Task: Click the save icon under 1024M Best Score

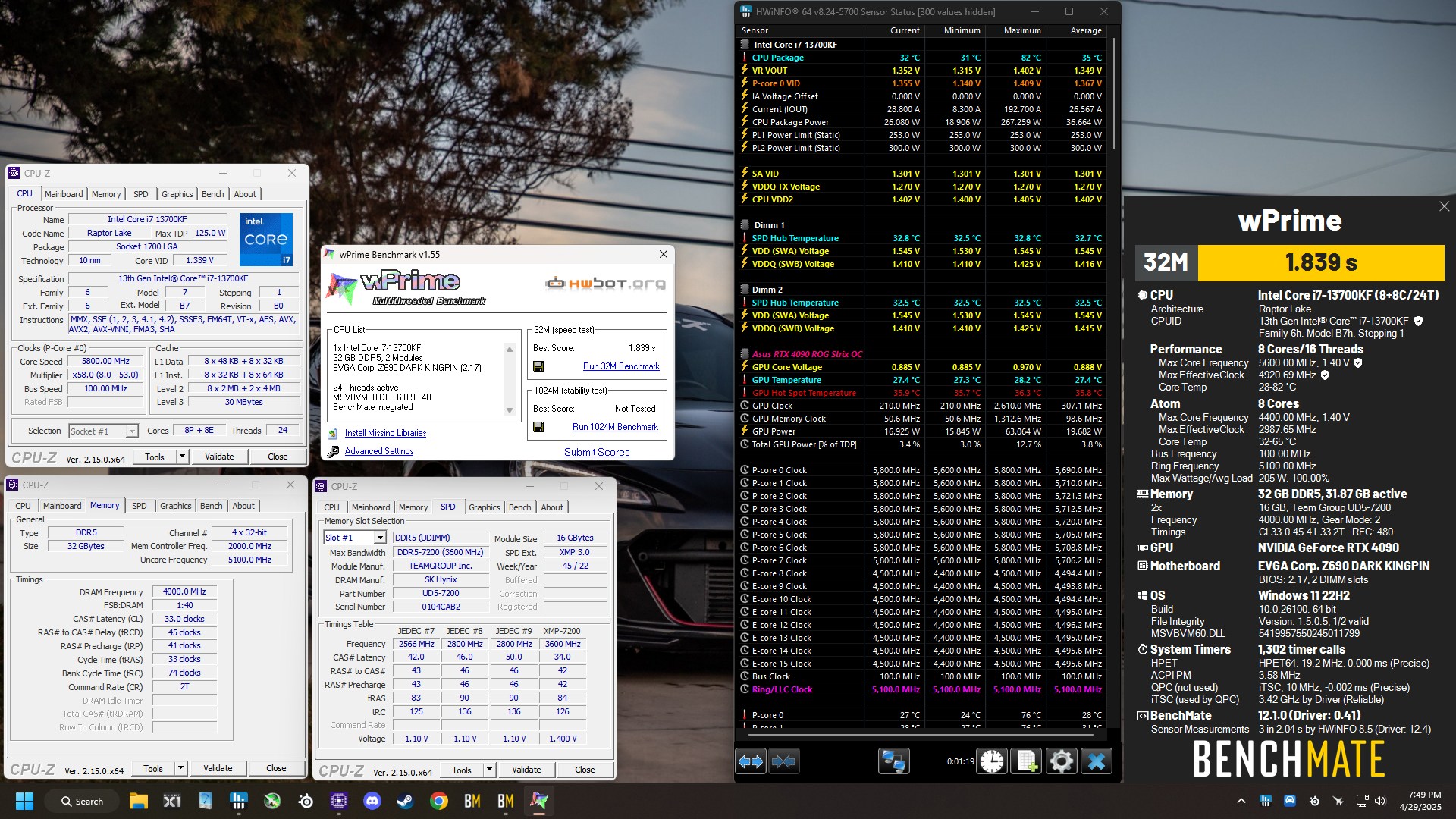Action: coord(538,427)
